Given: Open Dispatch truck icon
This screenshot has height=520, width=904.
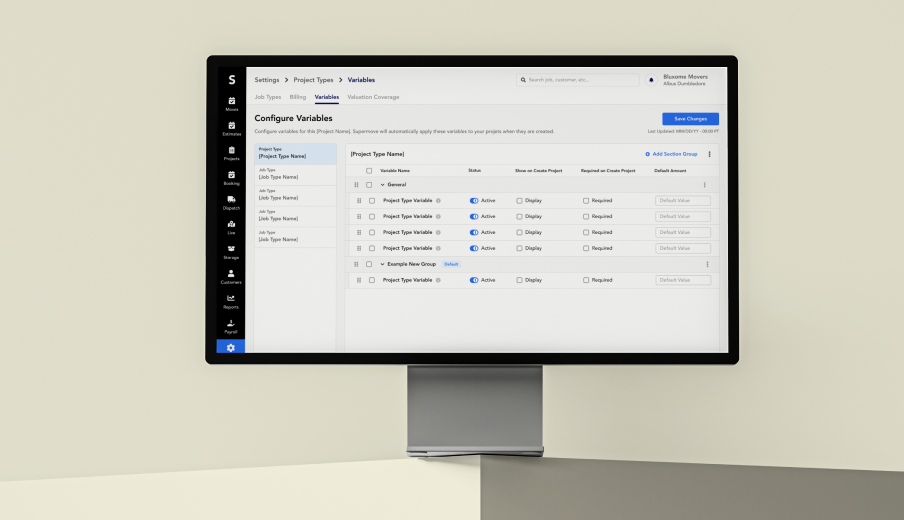Looking at the screenshot, I should coord(231,199).
